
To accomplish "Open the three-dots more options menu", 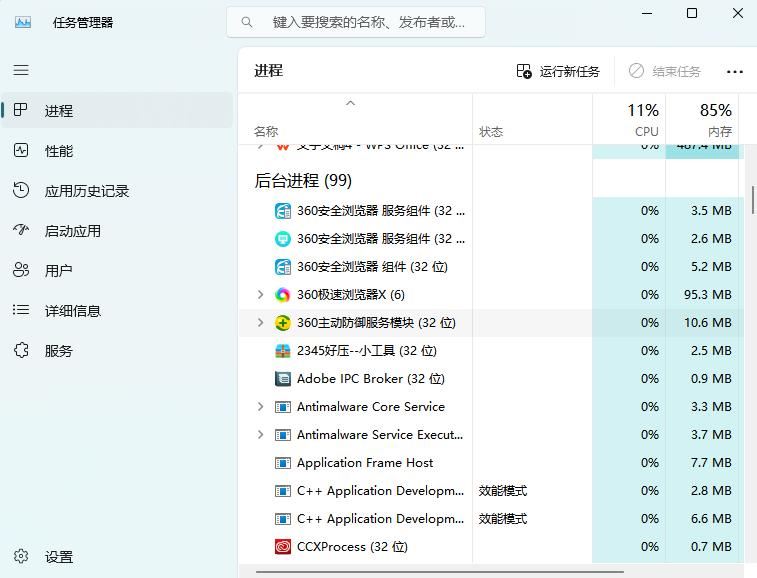I will [735, 72].
